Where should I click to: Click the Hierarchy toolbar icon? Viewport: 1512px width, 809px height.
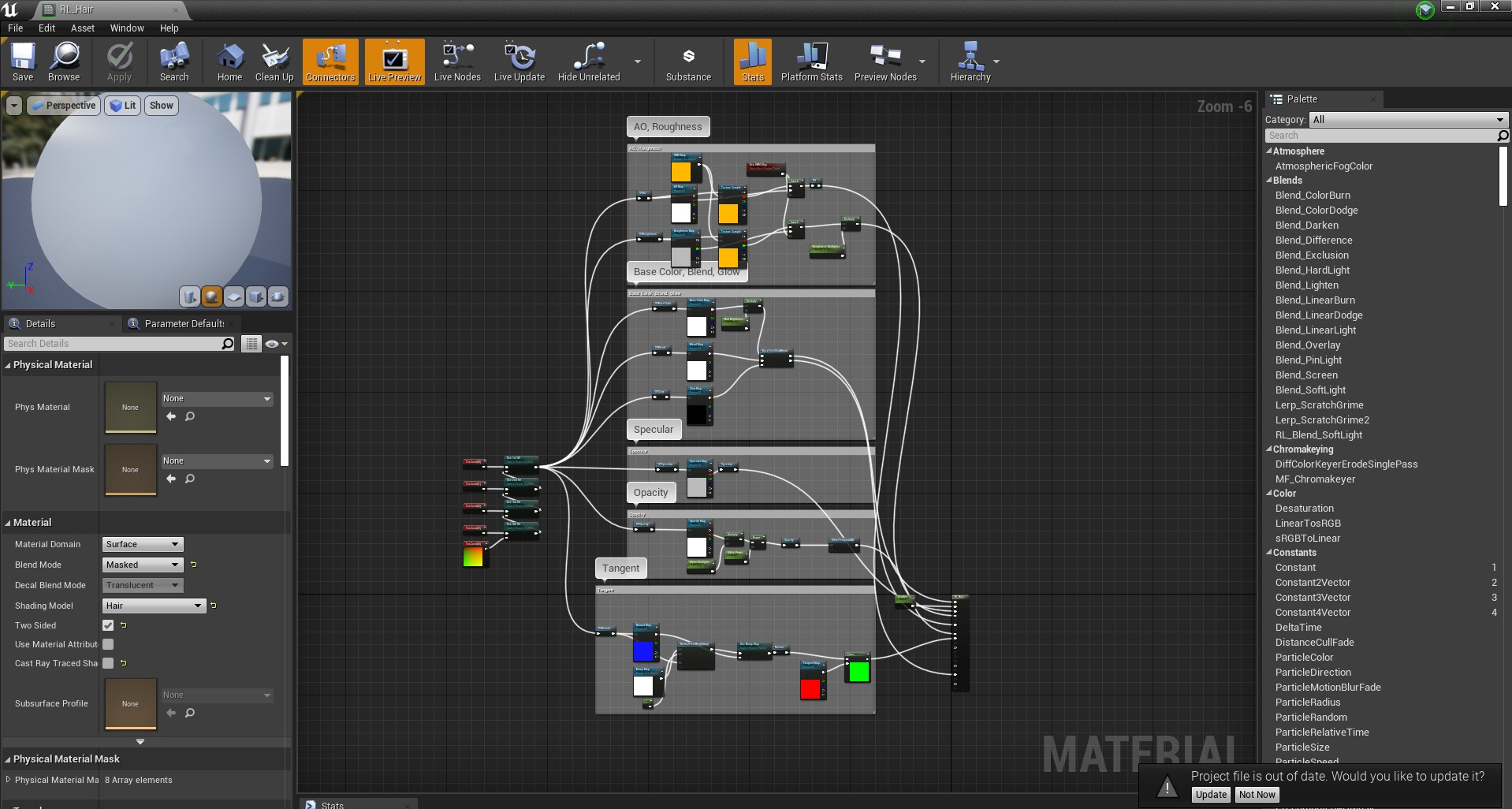click(x=970, y=62)
